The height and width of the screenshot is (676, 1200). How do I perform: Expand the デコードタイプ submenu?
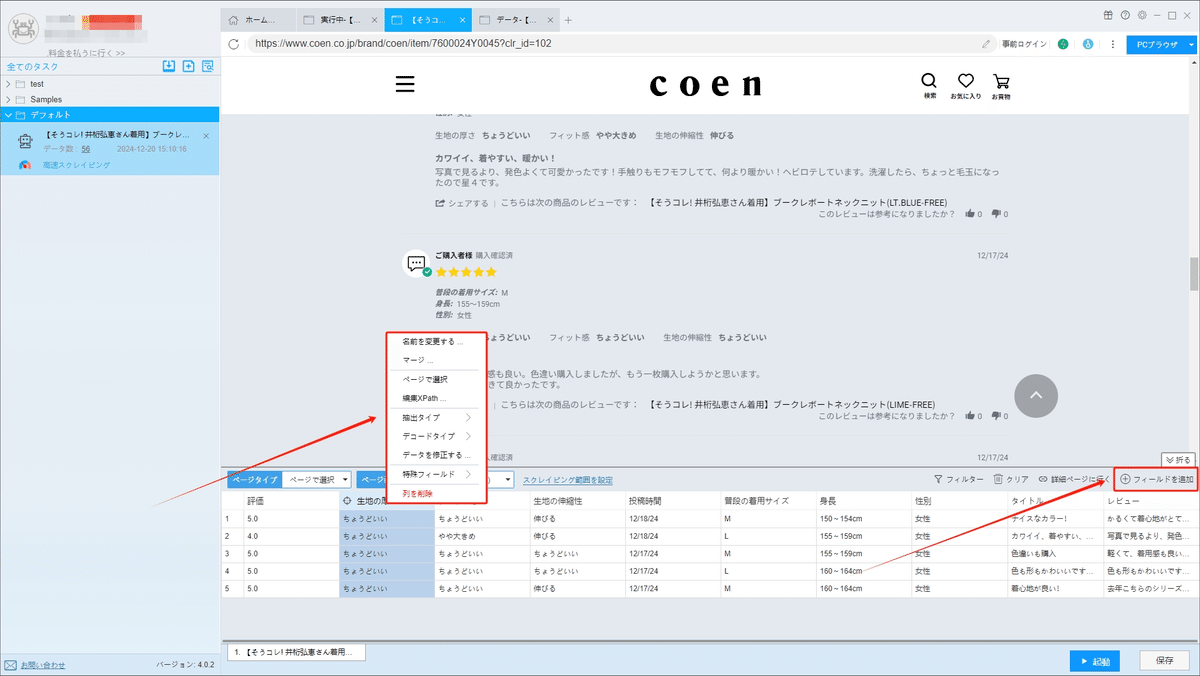[x=436, y=436]
